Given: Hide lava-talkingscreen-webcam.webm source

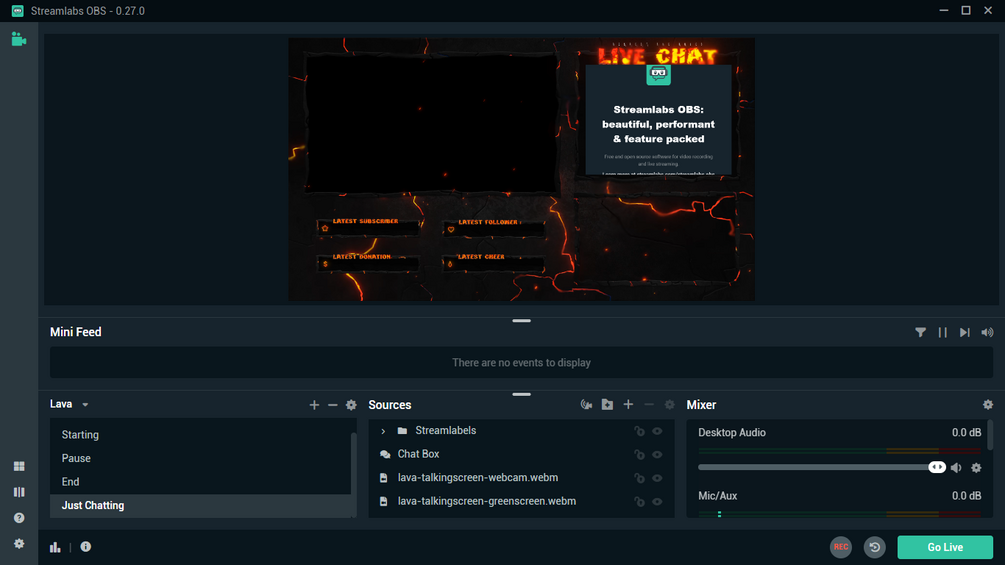Looking at the screenshot, I should (x=658, y=478).
